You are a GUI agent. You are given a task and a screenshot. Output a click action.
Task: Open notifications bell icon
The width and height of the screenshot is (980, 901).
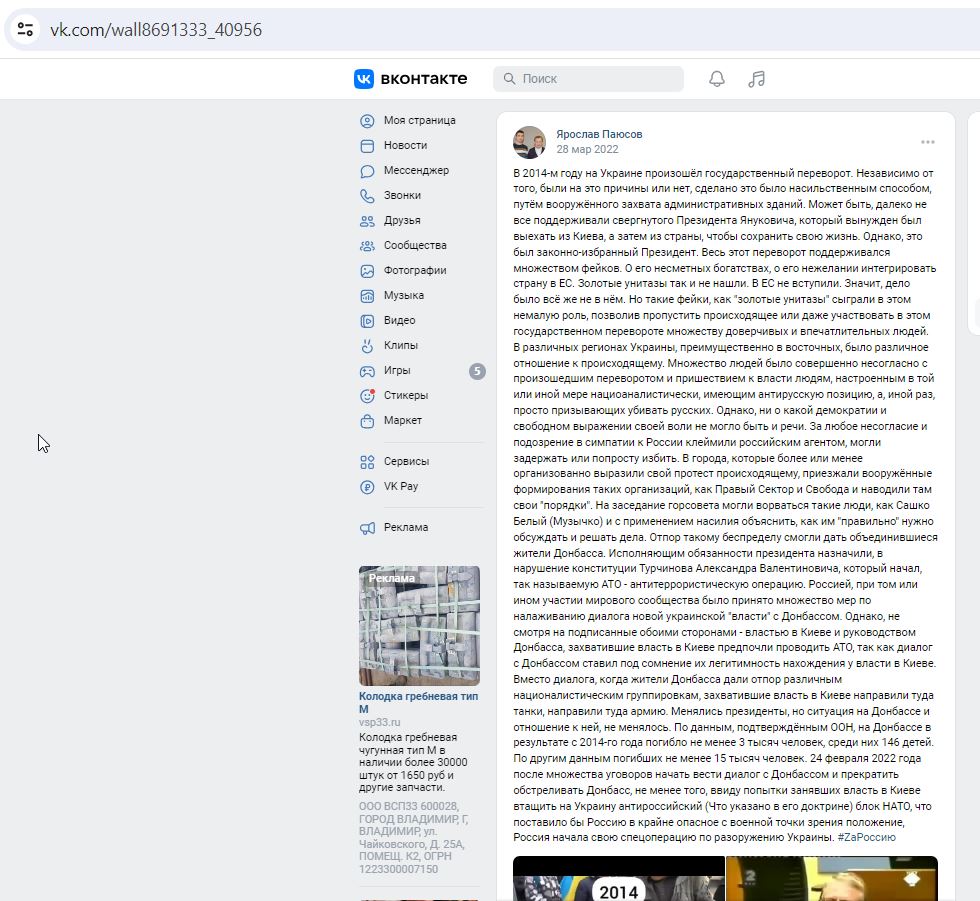(717, 79)
